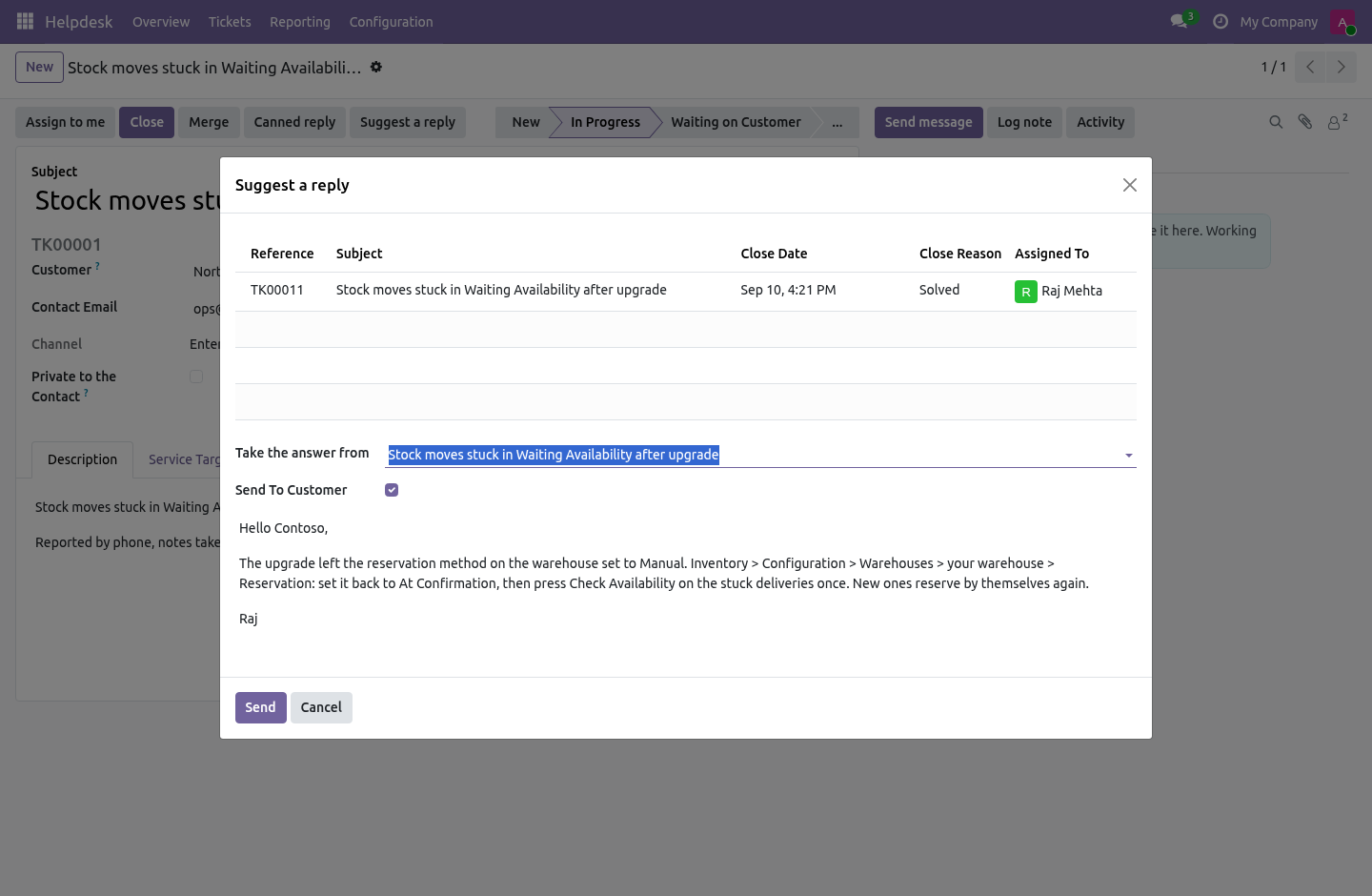Switch to the Service Target tab
This screenshot has height=896, width=1372.
click(185, 459)
